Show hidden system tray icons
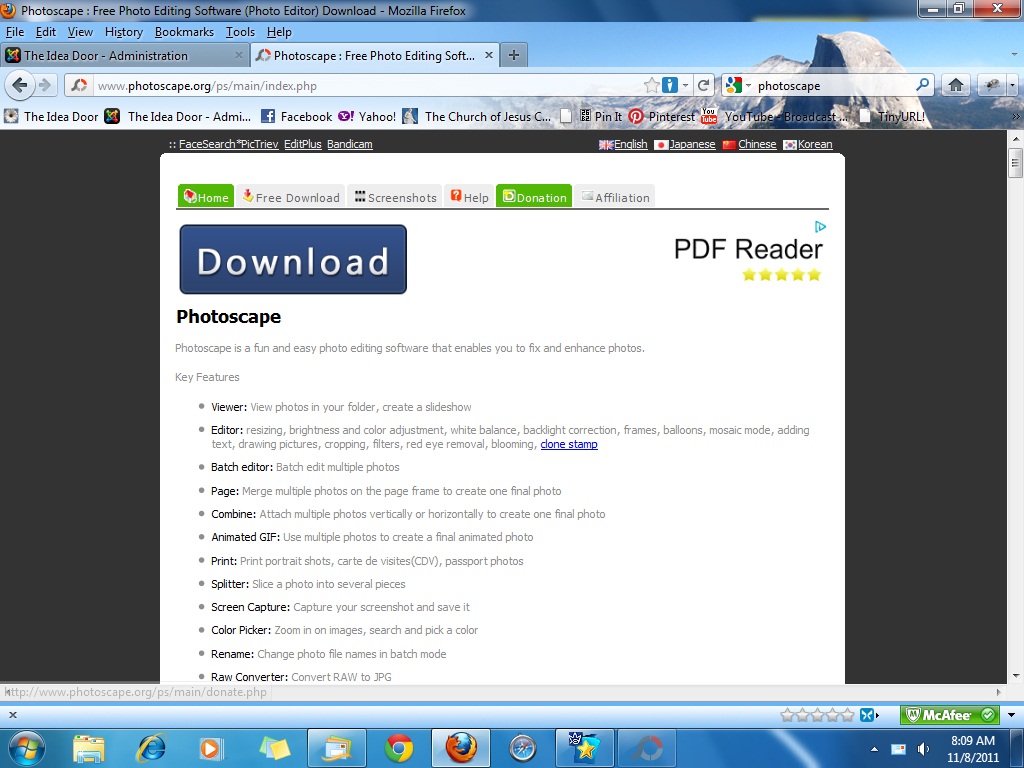Screen dimensions: 1024x768 click(874, 749)
